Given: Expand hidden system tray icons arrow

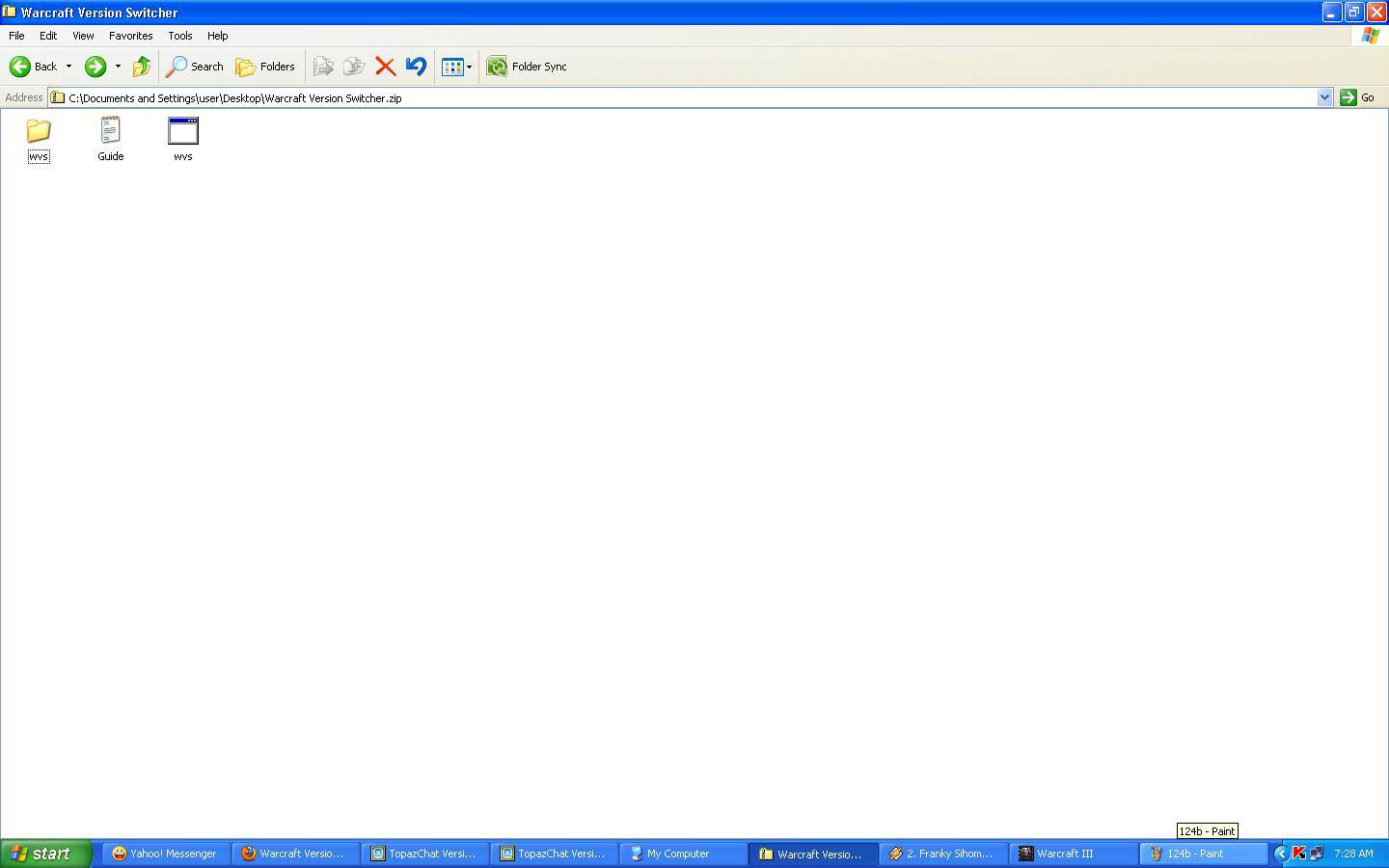Looking at the screenshot, I should point(1281,854).
